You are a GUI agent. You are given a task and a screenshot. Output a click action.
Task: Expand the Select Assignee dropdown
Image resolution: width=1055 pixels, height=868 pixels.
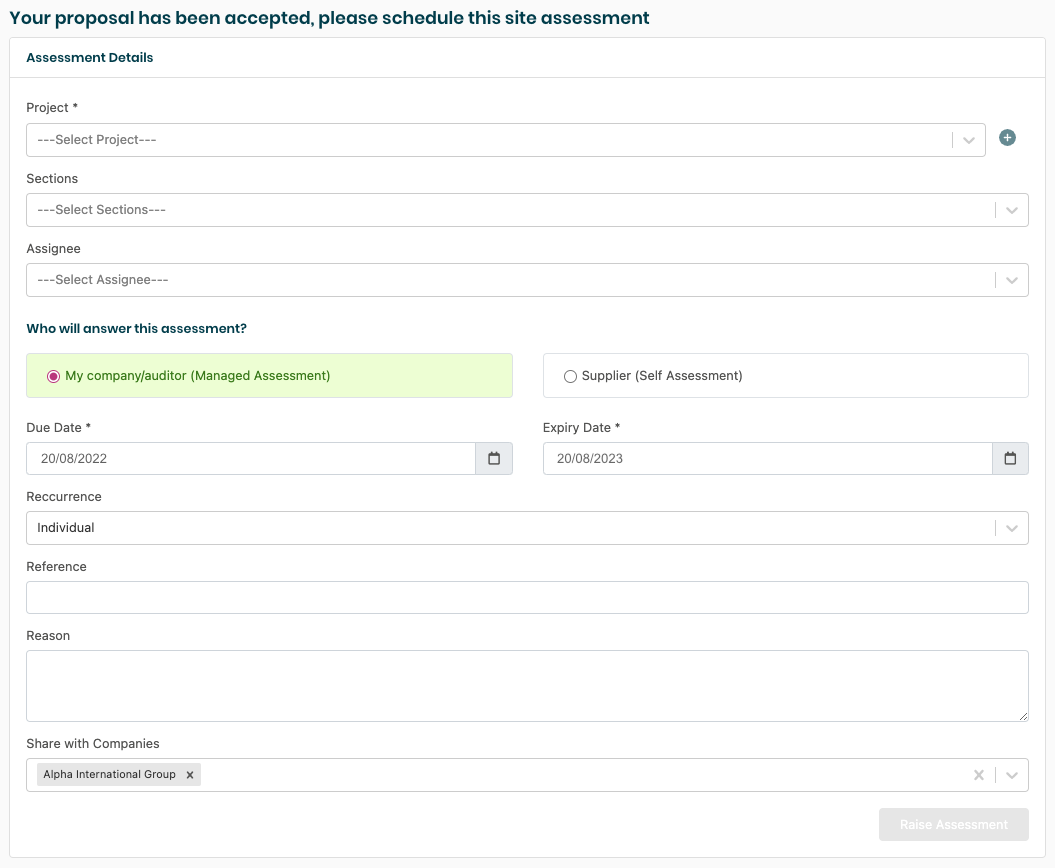point(510,280)
